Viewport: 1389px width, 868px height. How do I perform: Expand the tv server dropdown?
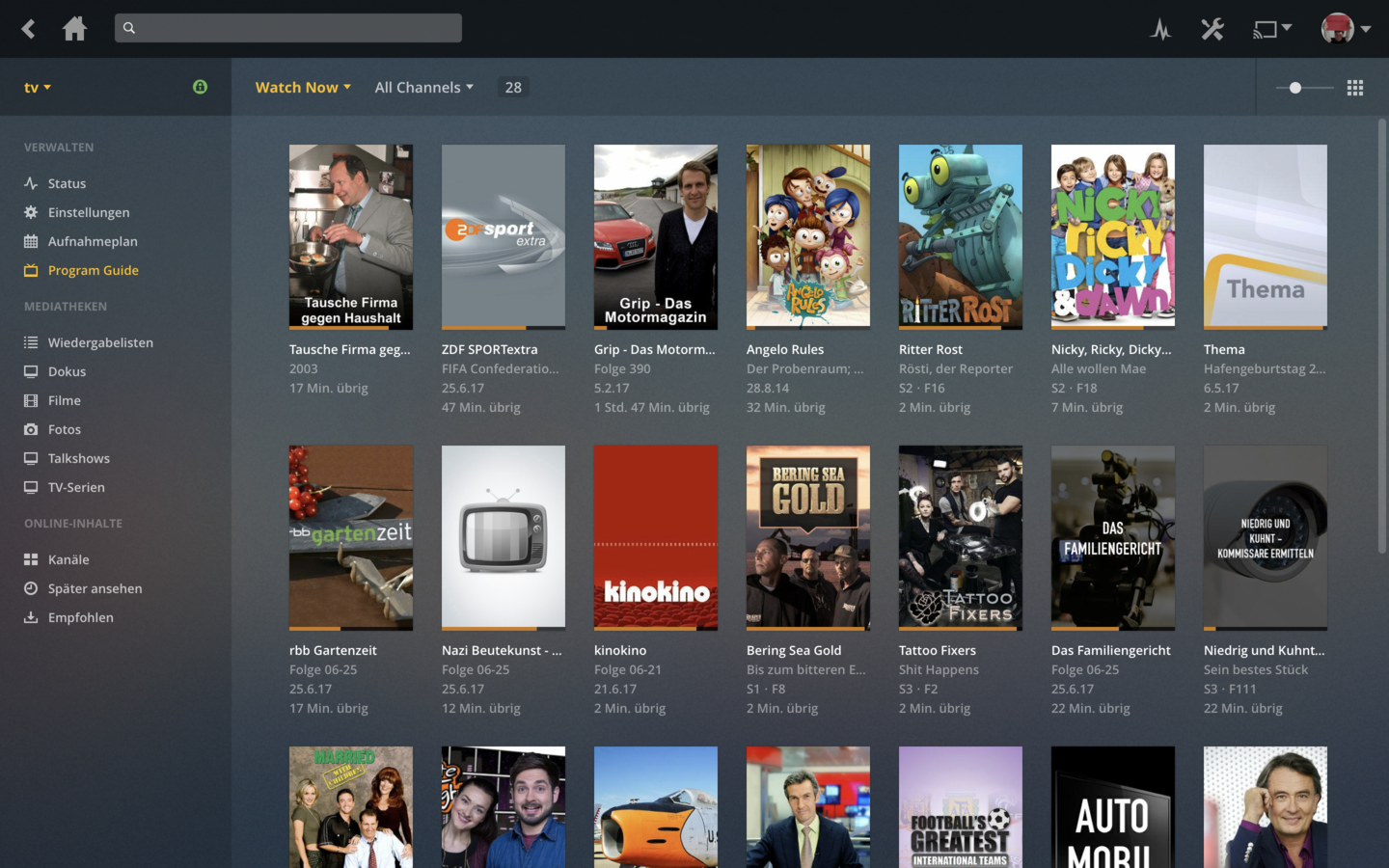tap(37, 88)
